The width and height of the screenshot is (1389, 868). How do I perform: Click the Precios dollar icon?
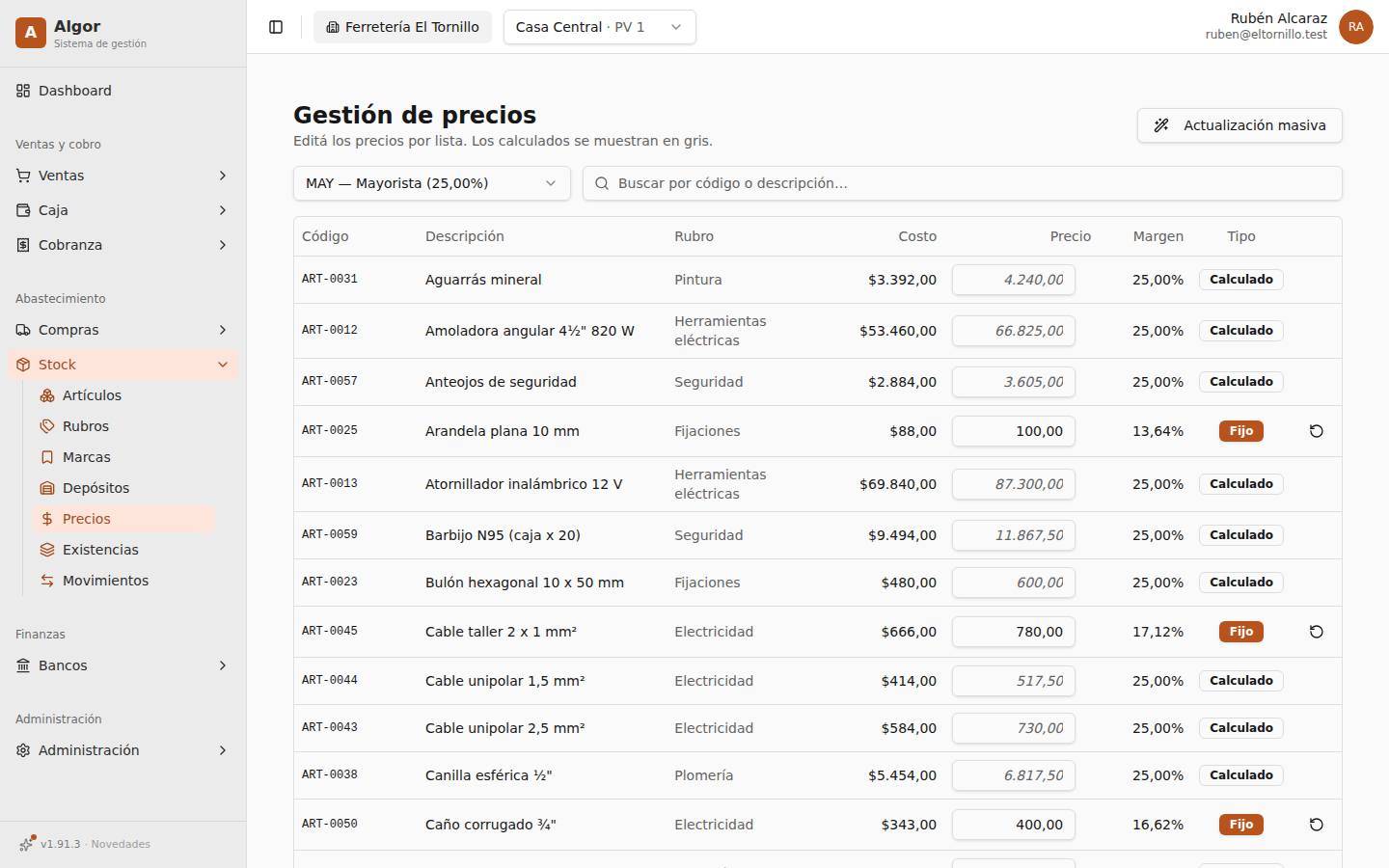pyautogui.click(x=47, y=519)
